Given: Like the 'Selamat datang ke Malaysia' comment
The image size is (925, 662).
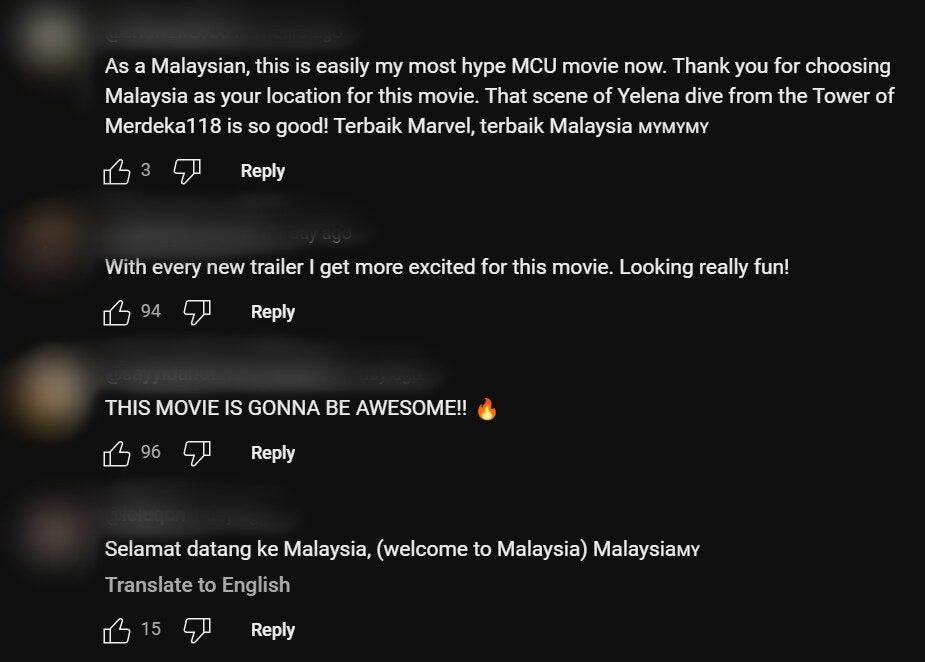Looking at the screenshot, I should 116,631.
